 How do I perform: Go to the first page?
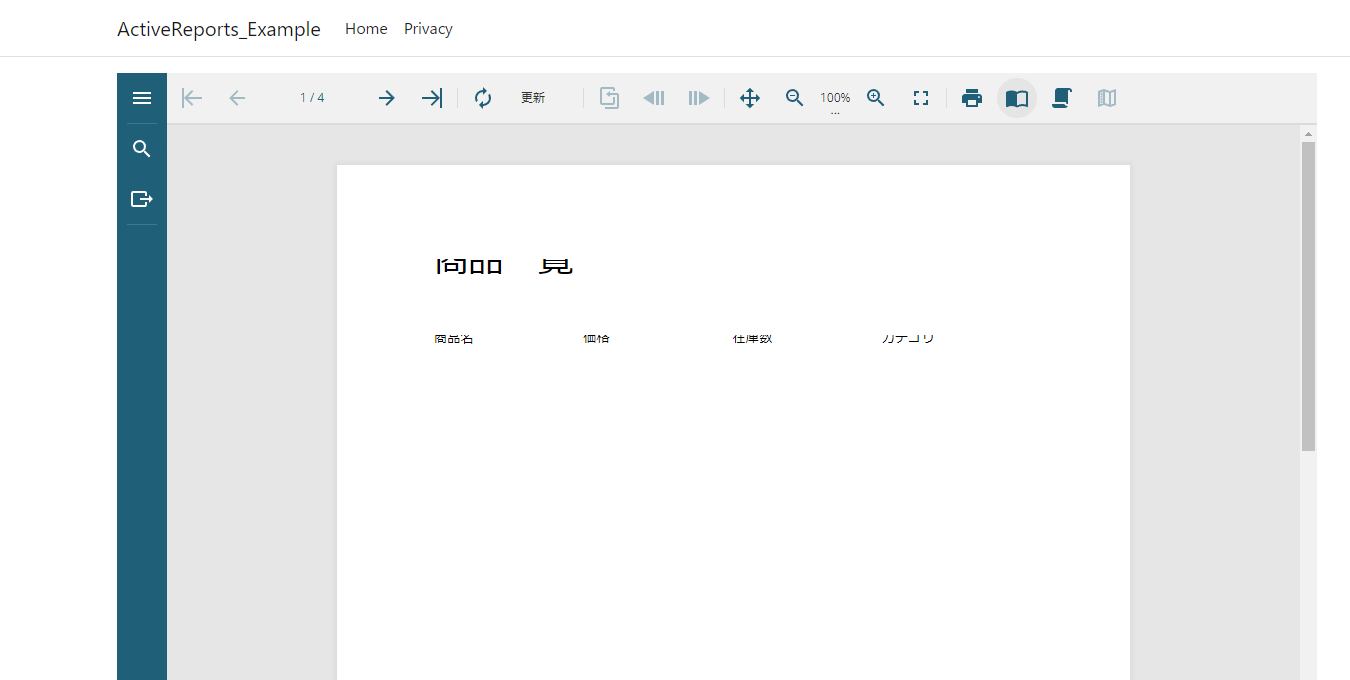(192, 98)
